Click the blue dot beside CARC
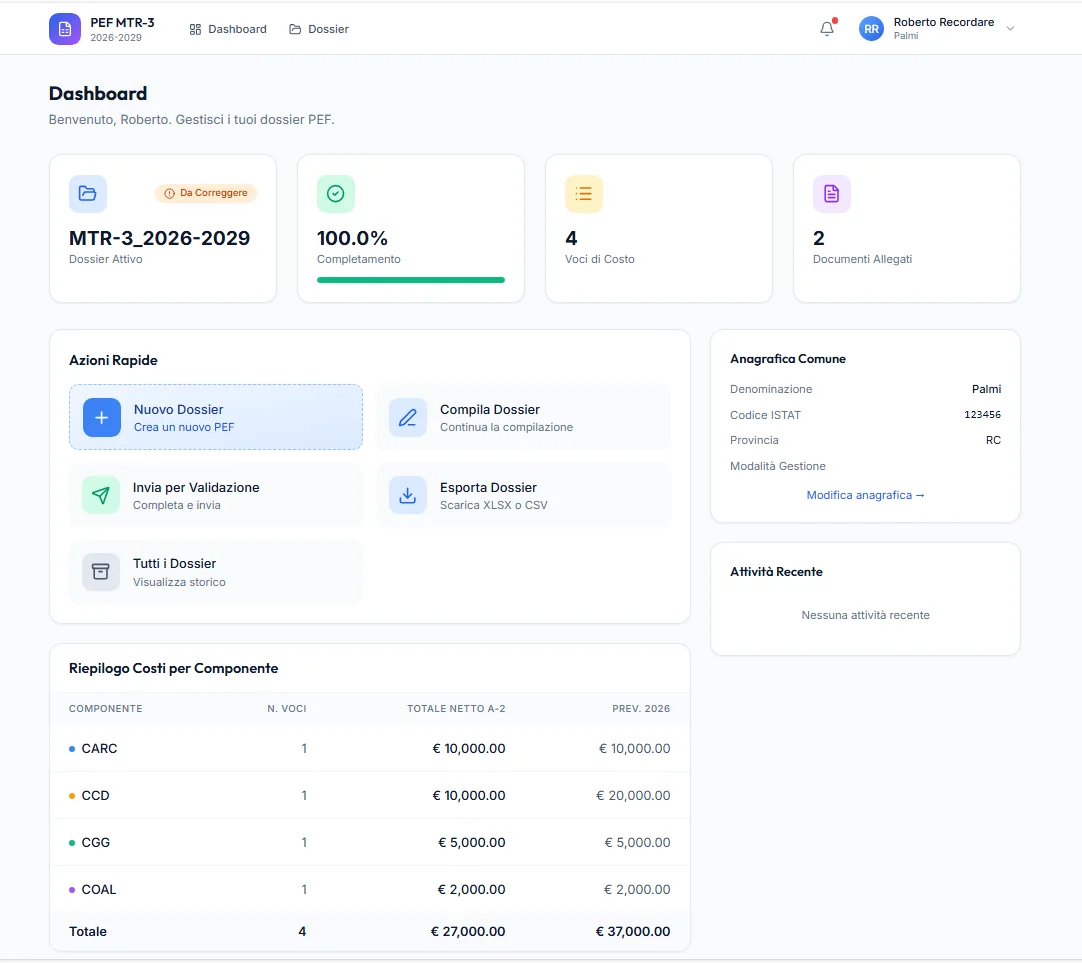This screenshot has height=963, width=1082. [x=72, y=748]
